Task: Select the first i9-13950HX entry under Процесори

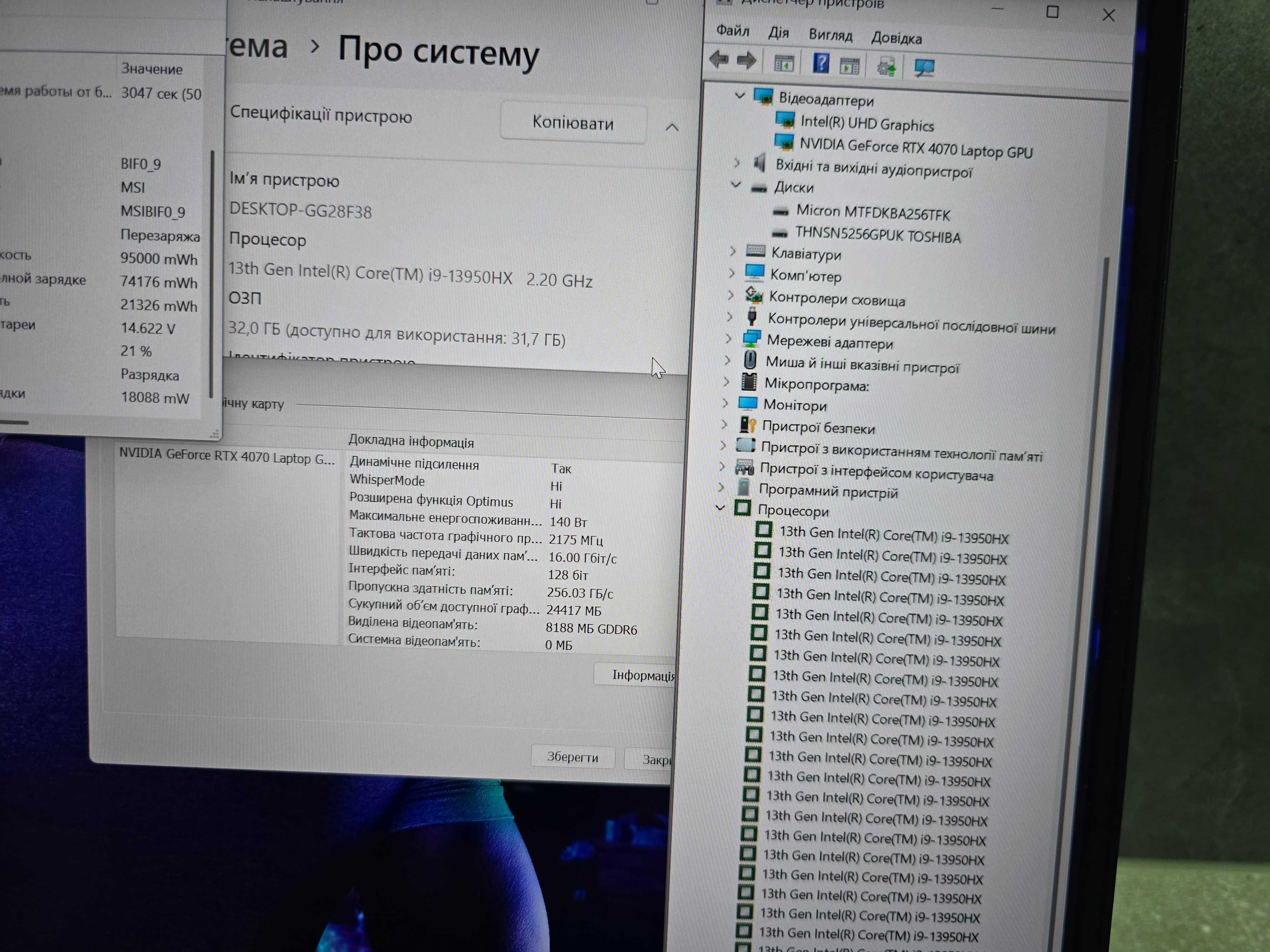Action: click(x=893, y=535)
